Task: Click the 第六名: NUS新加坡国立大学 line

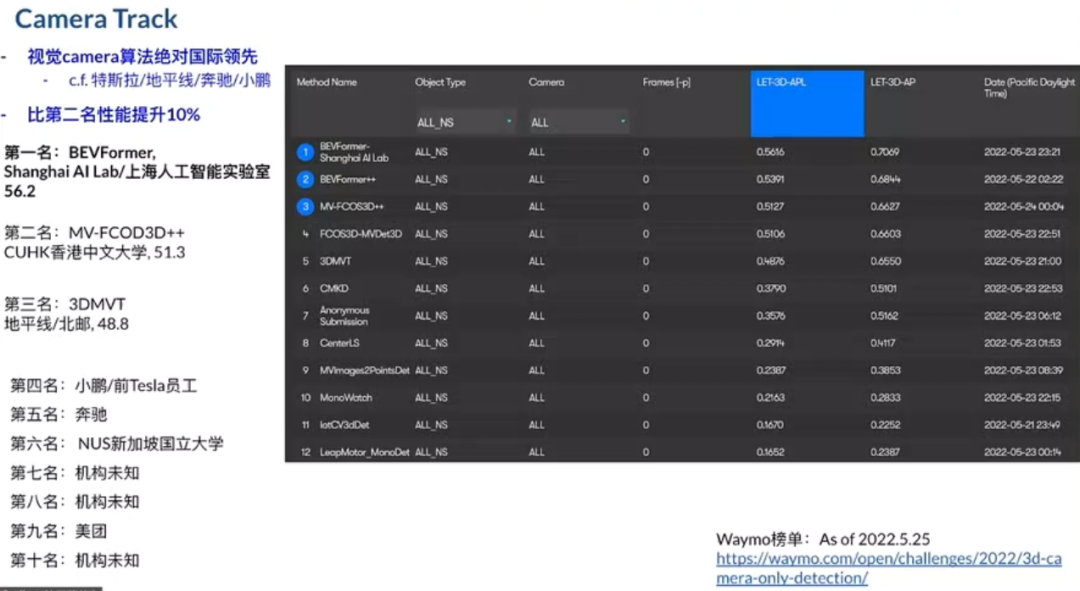Action: point(117,444)
